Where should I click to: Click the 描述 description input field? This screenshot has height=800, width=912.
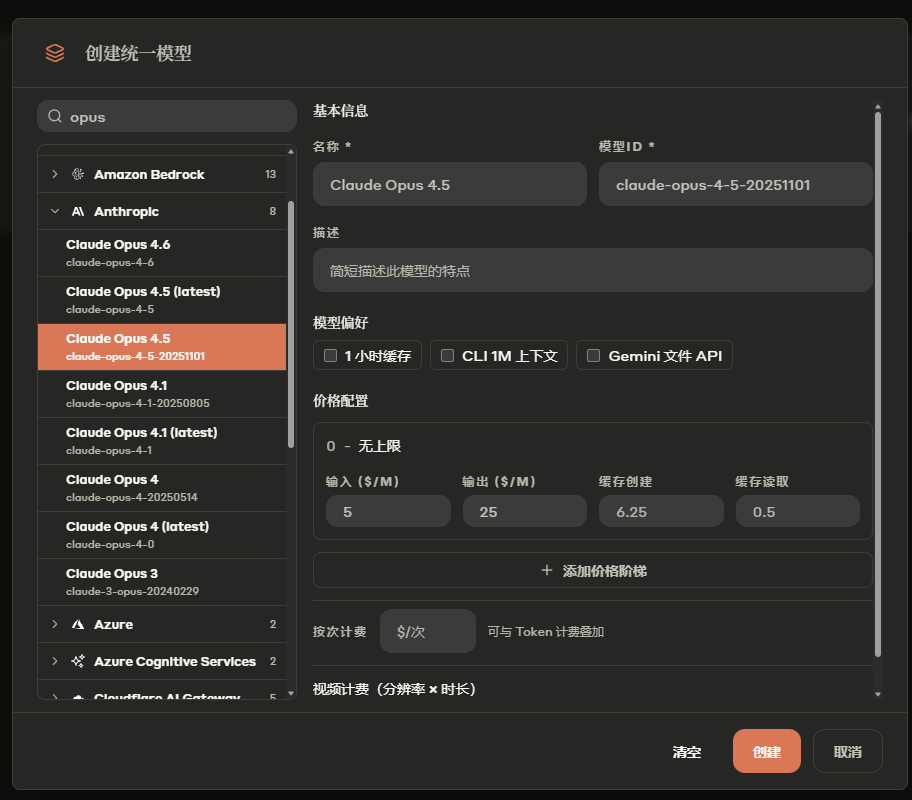[593, 271]
